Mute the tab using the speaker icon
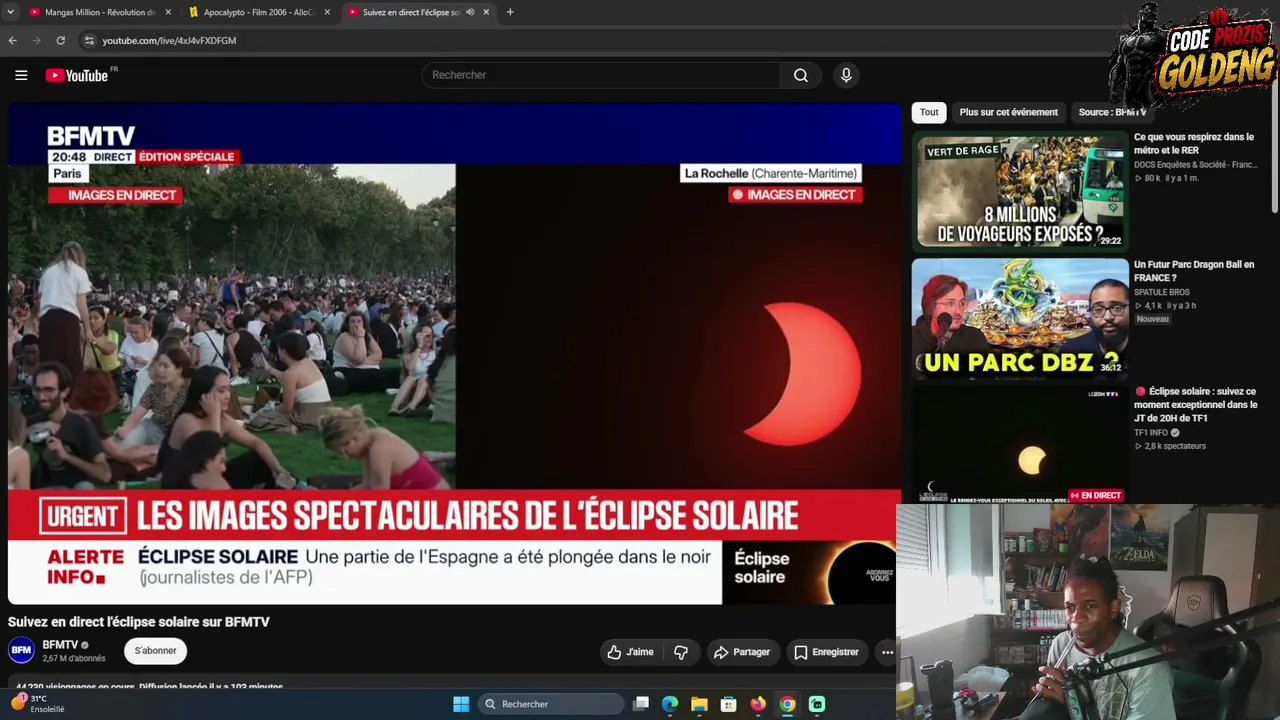This screenshot has height=720, width=1280. (469, 12)
